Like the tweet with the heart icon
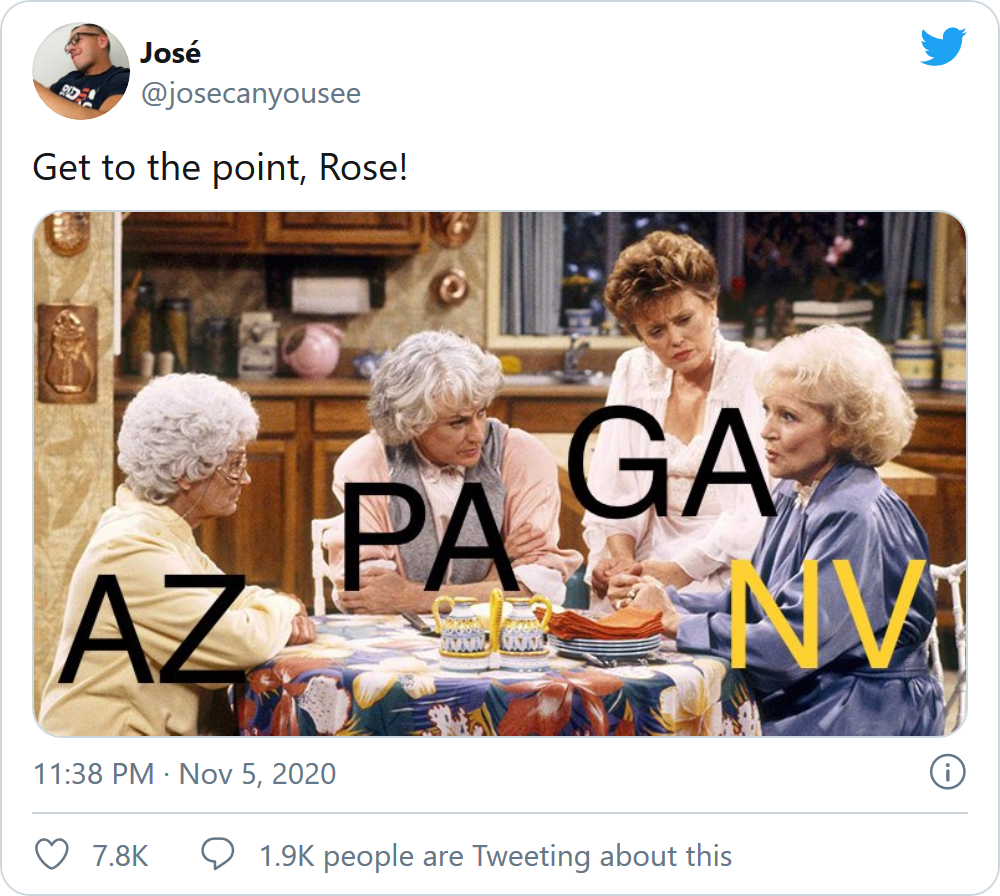This screenshot has height=896, width=1000. click(x=52, y=855)
